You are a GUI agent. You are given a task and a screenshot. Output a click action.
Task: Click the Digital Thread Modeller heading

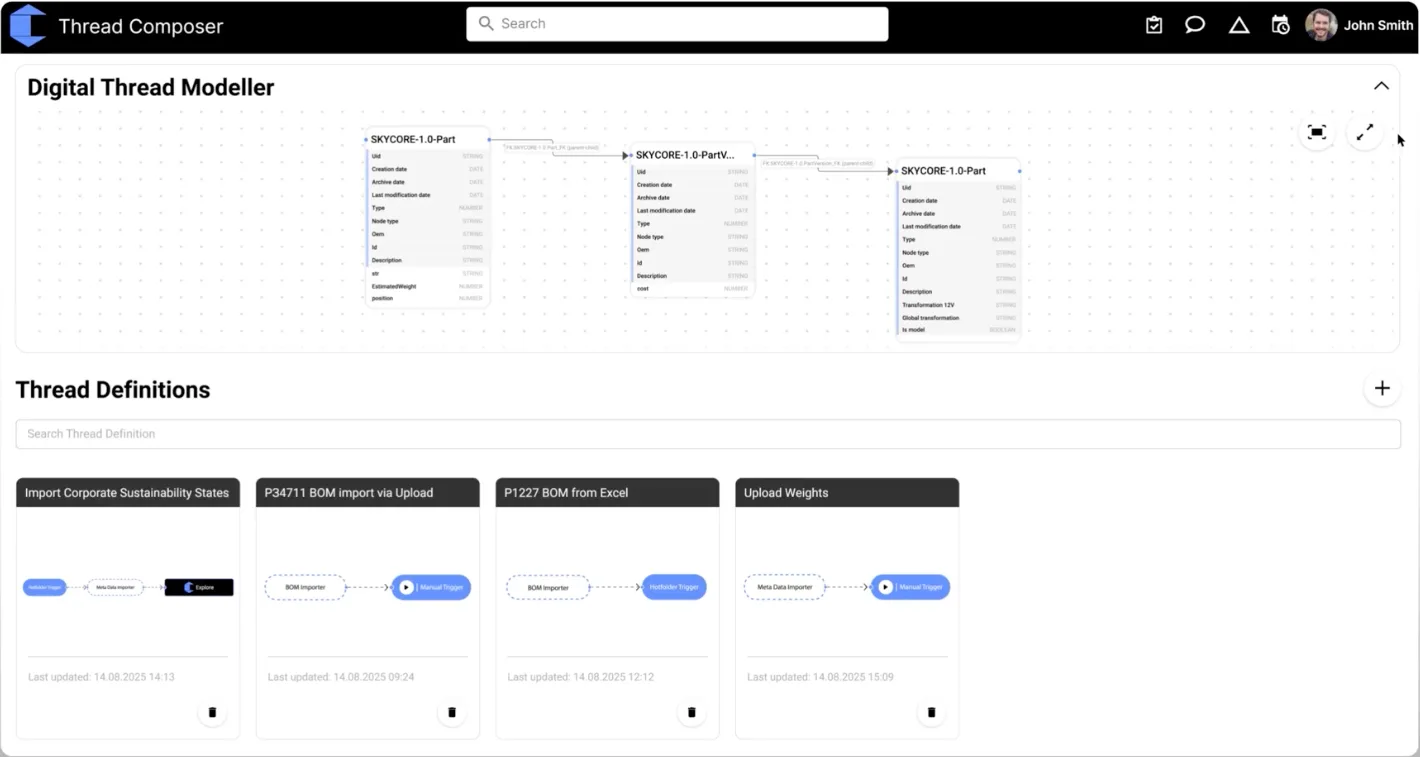[x=151, y=88]
